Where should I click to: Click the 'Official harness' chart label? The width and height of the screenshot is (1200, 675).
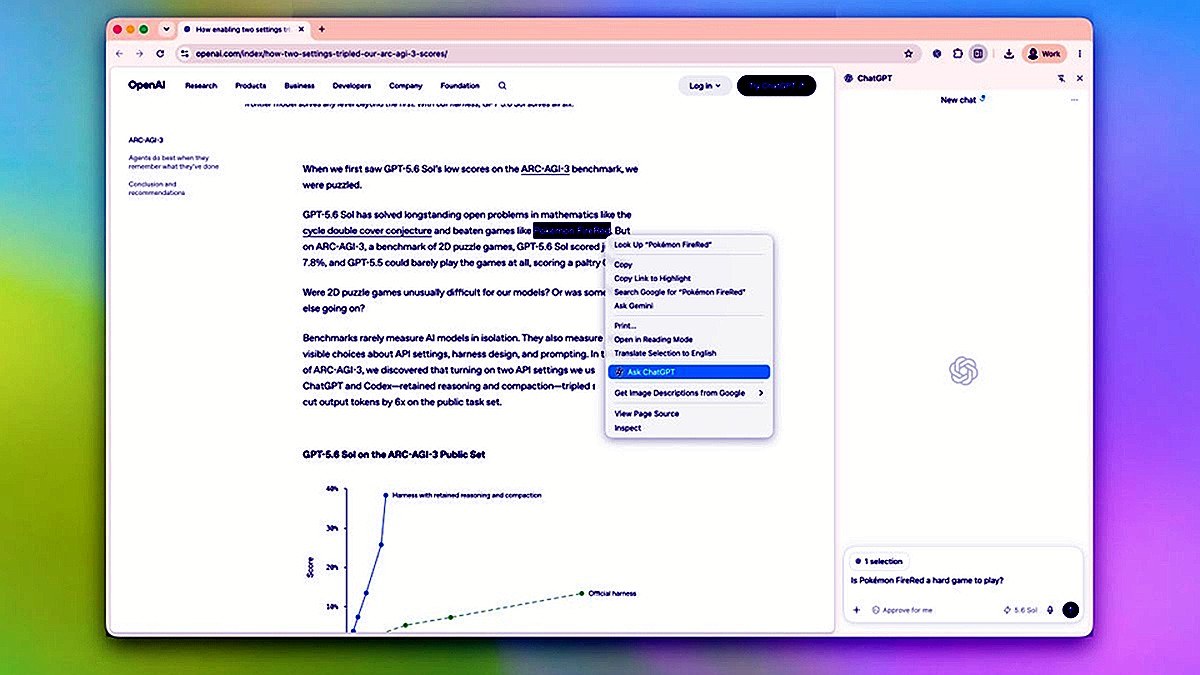[x=612, y=593]
